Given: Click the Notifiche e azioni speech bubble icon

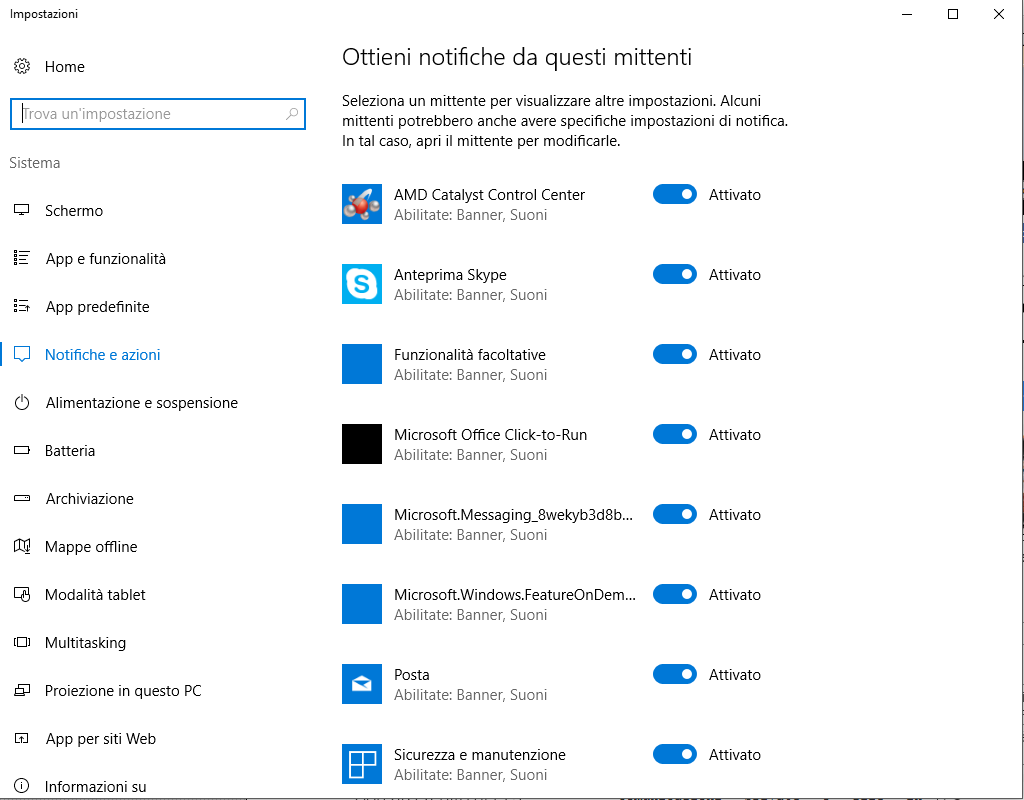Looking at the screenshot, I should [x=22, y=355].
